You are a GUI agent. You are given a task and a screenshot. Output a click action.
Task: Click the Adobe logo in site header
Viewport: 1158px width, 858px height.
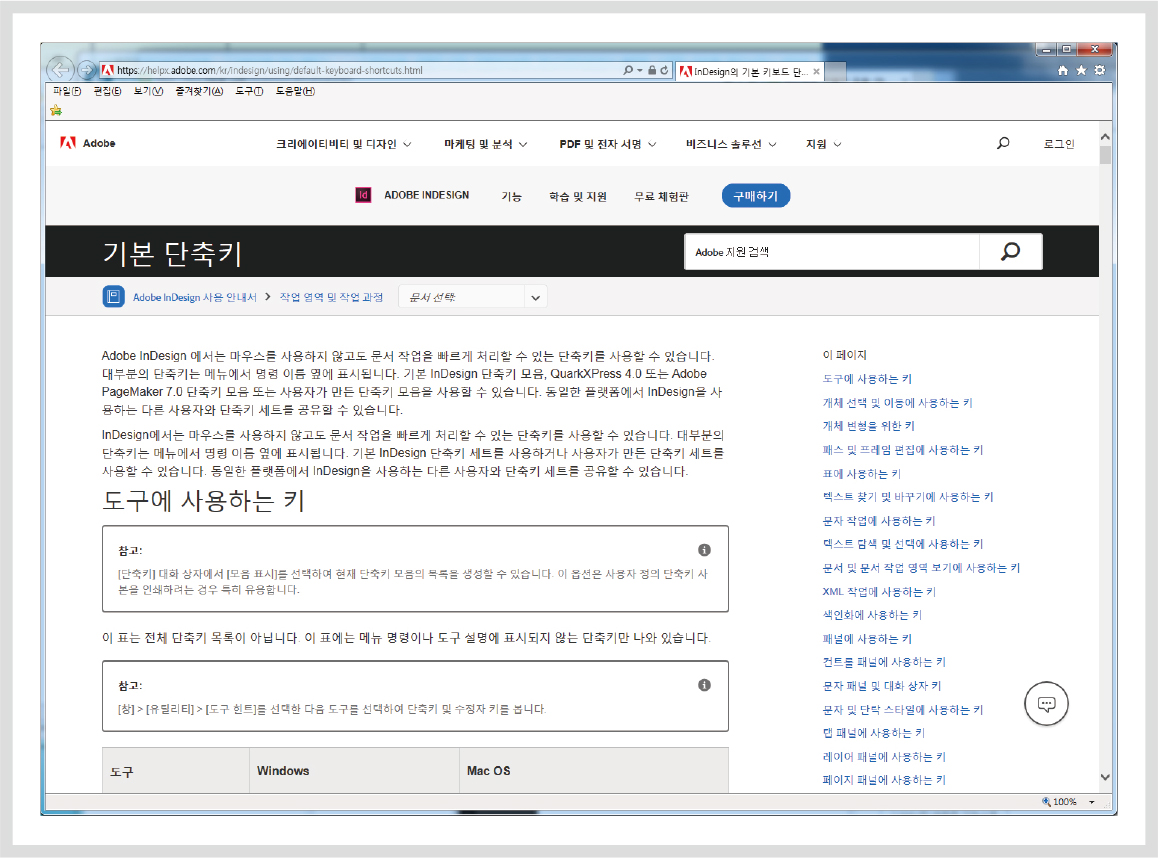click(88, 143)
